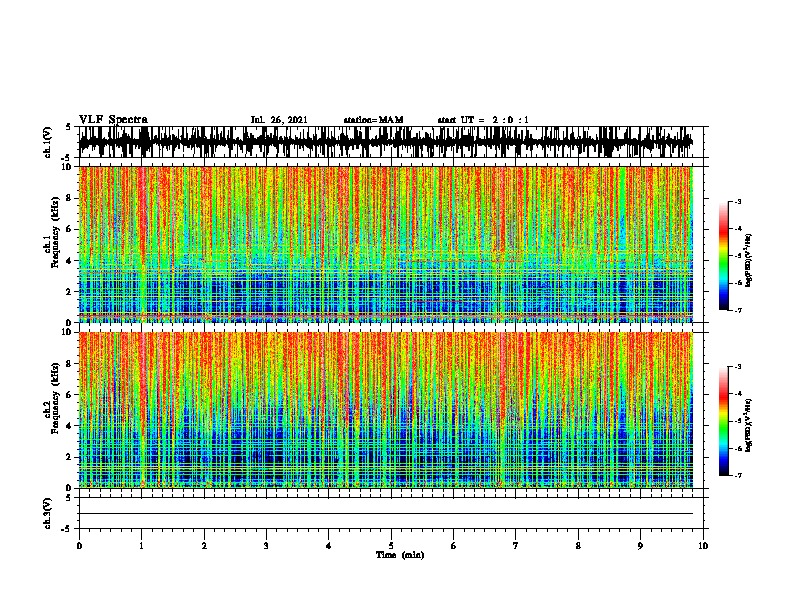Click the "start UT = 2:0:1" text
This screenshot has width=792, height=612.
pyautogui.click(x=483, y=120)
